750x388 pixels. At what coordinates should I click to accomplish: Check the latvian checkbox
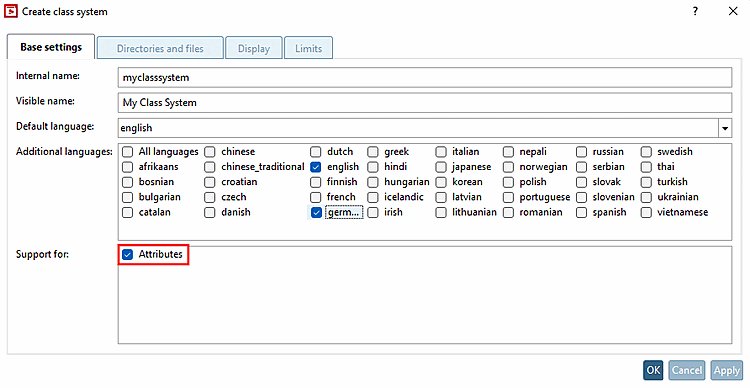coord(441,197)
